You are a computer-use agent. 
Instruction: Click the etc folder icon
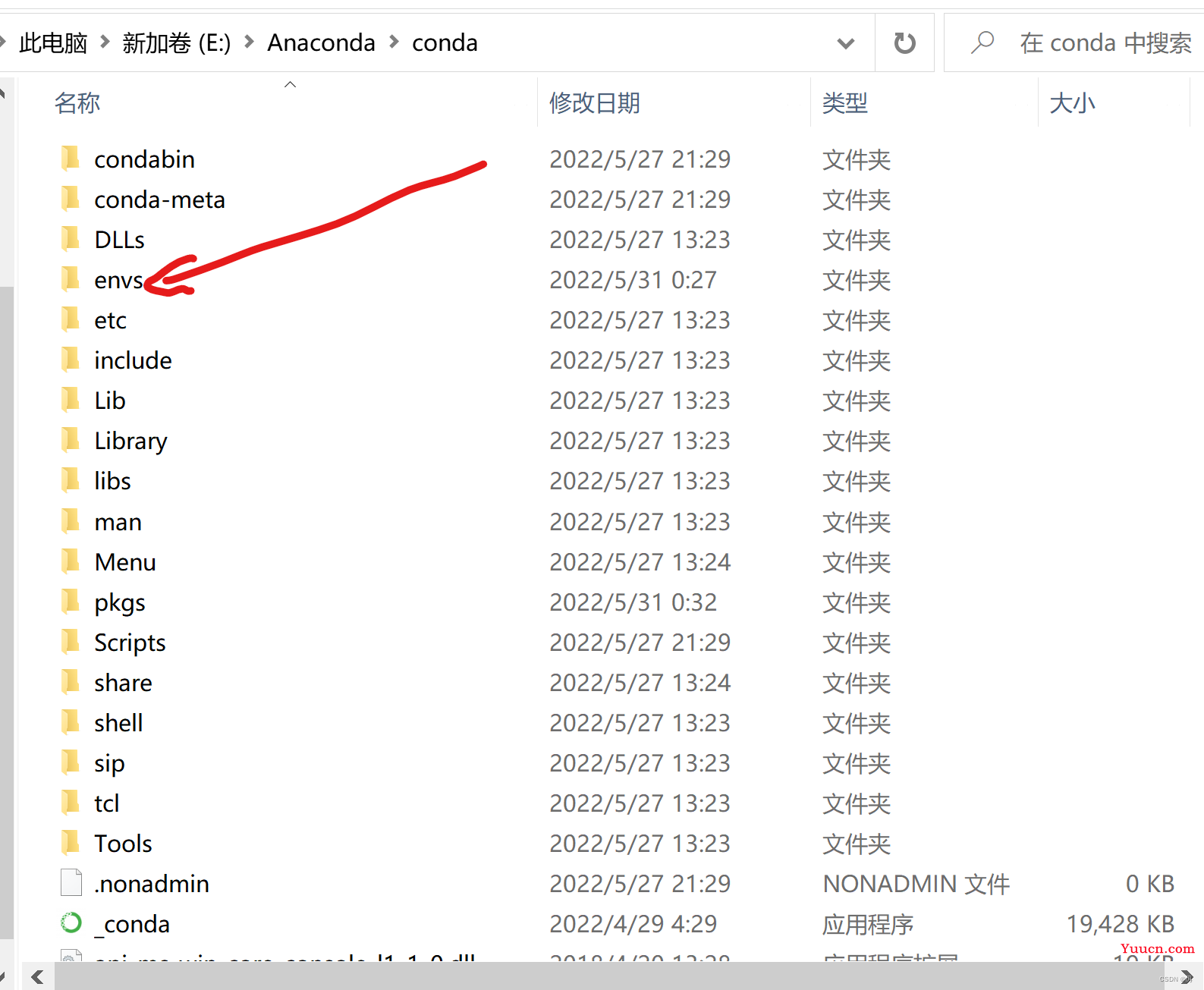(70, 319)
